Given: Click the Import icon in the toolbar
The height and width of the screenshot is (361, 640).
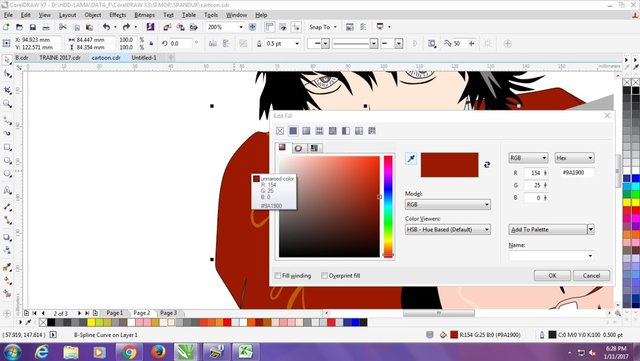Looking at the screenshot, I should point(167,27).
